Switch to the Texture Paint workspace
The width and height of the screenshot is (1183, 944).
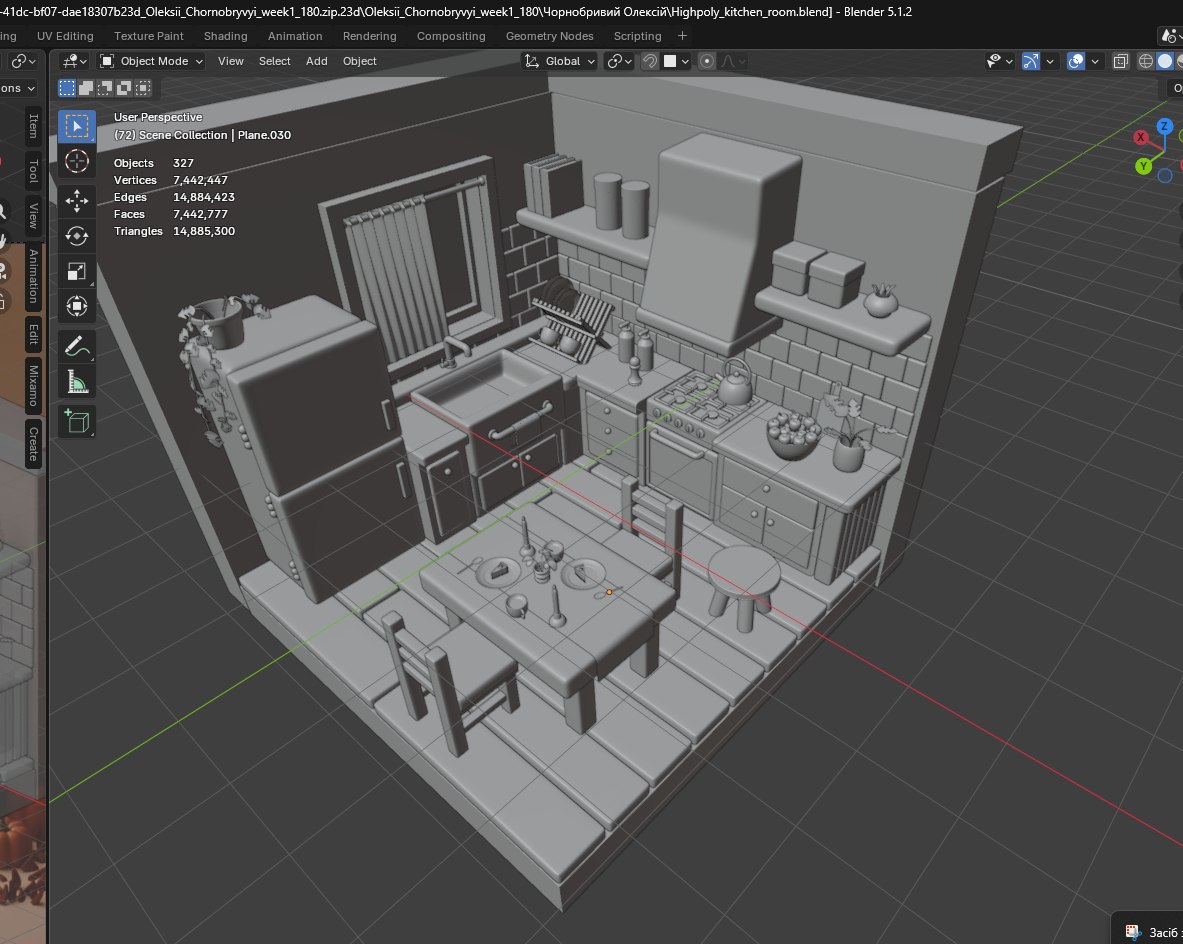tap(149, 36)
